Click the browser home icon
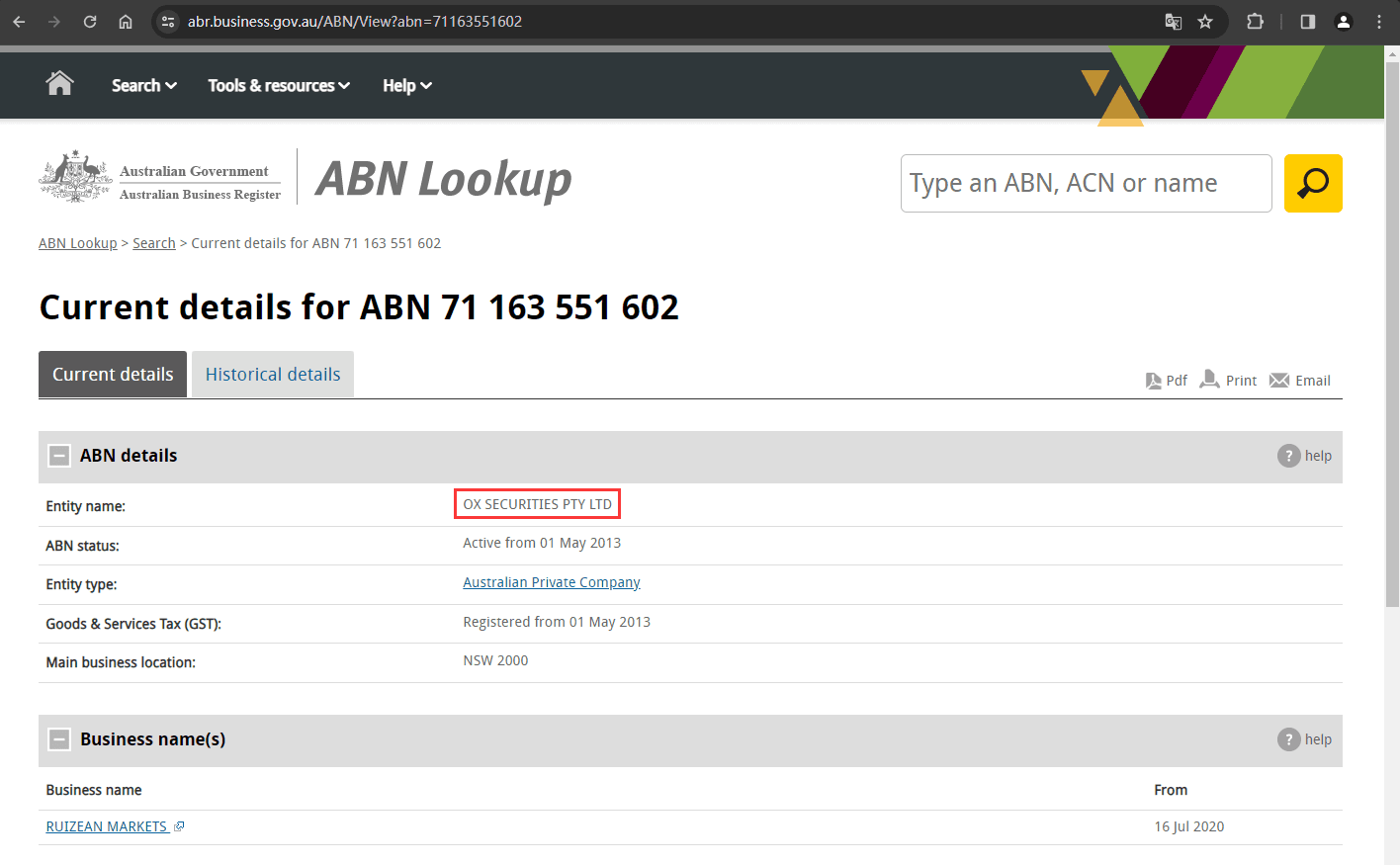Image resolution: width=1400 pixels, height=865 pixels. [126, 22]
